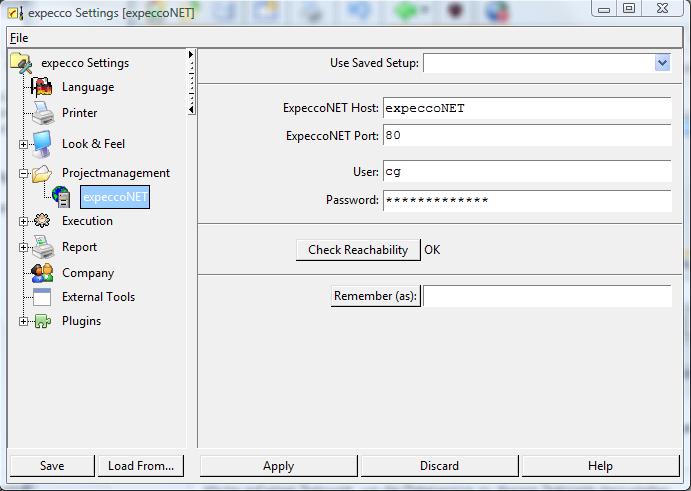Expand the Look & Feel tree node
The height and width of the screenshot is (491, 691).
(24, 144)
